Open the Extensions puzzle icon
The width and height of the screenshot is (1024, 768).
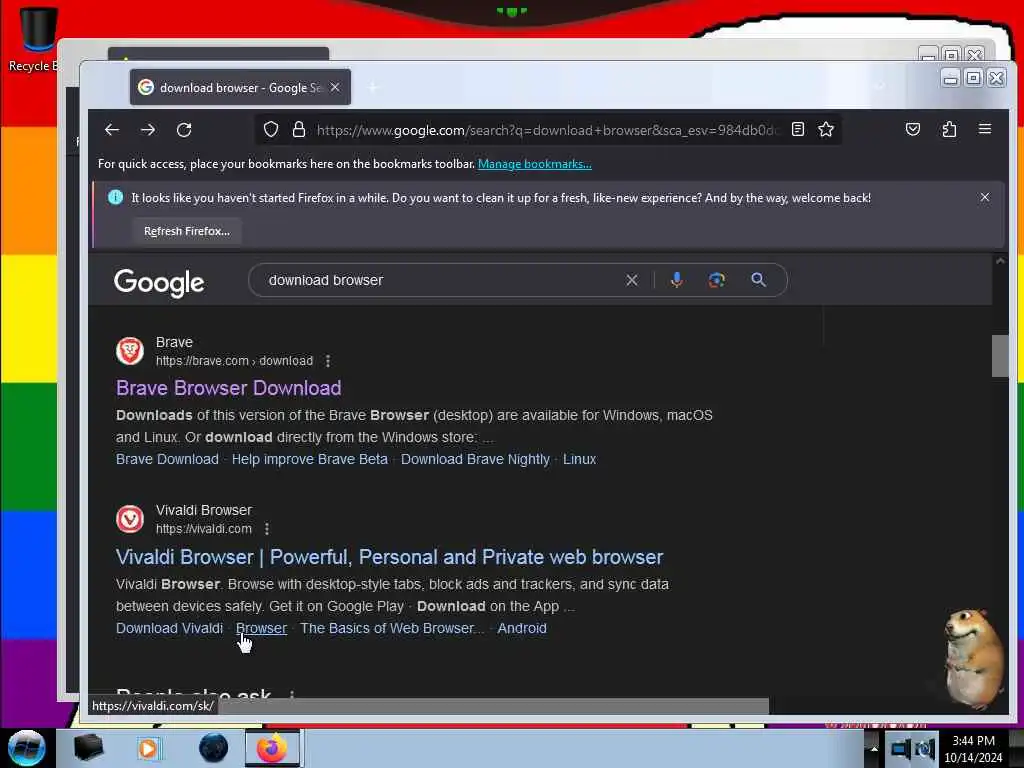pos(949,129)
